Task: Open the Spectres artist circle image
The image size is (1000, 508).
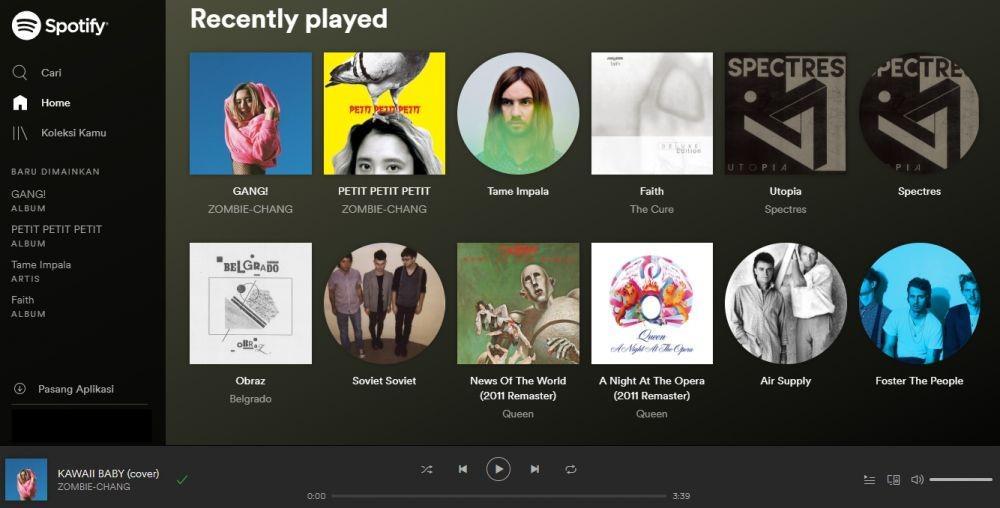Action: click(920, 113)
